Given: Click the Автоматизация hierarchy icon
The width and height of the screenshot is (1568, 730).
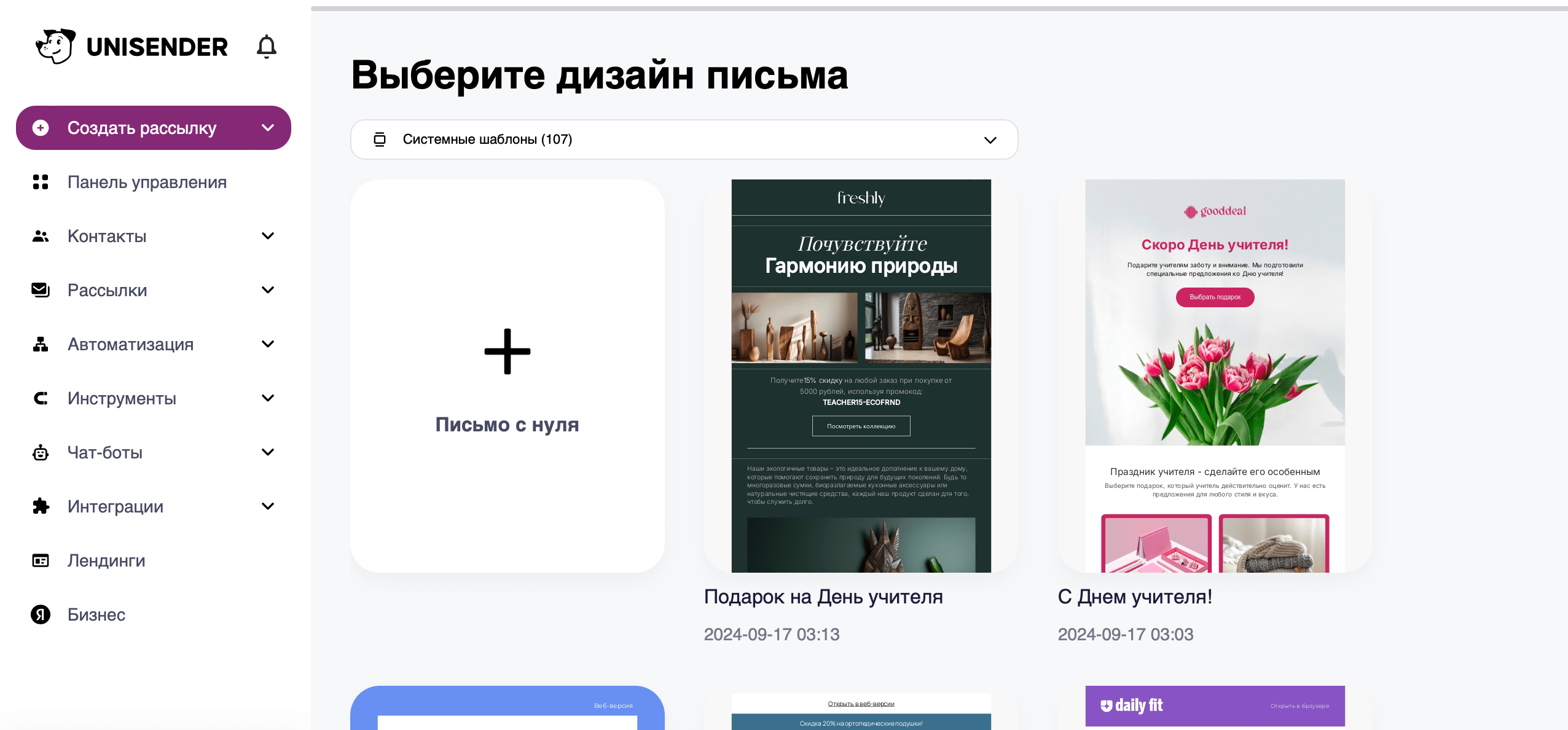Looking at the screenshot, I should [x=41, y=344].
